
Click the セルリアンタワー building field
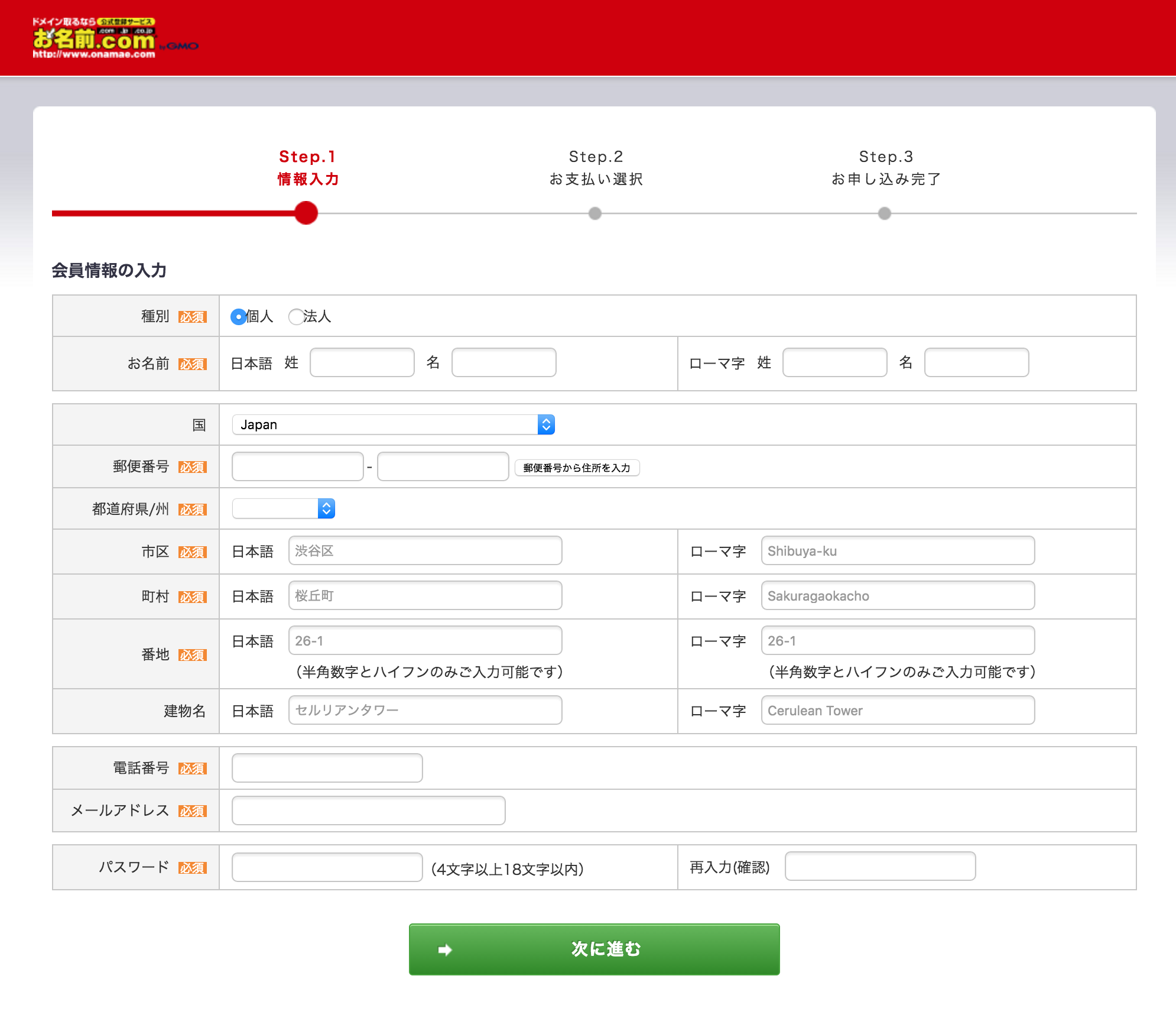click(425, 710)
